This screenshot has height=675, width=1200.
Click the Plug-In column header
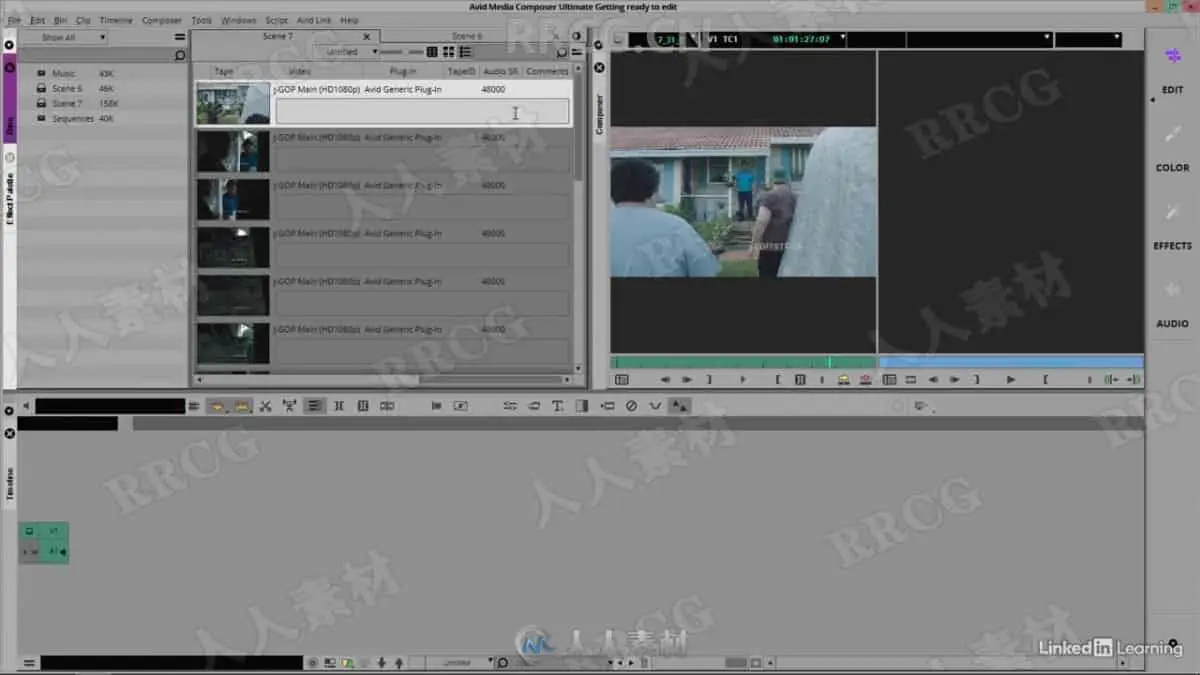(403, 71)
